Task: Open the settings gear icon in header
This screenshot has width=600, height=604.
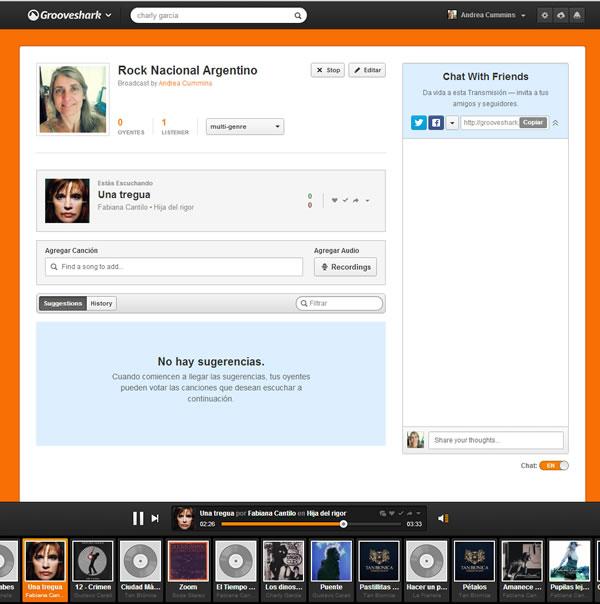Action: tap(544, 15)
